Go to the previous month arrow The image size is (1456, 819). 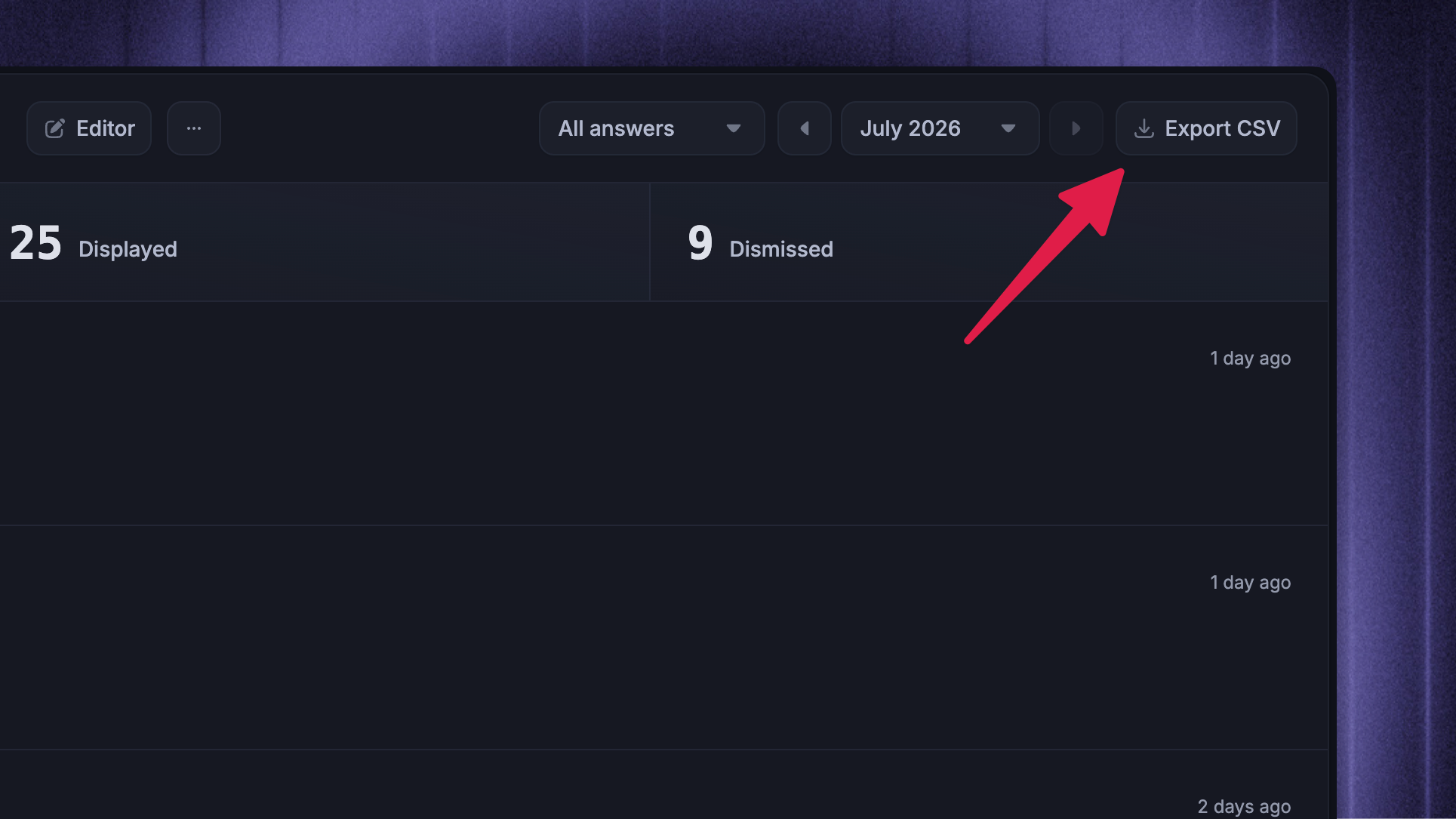[x=805, y=128]
